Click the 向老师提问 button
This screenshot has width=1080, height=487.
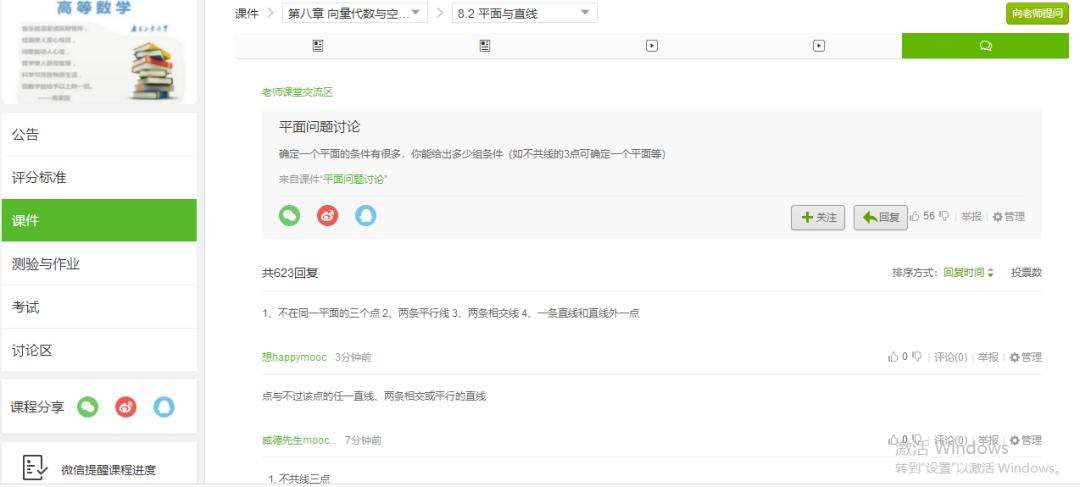click(x=1037, y=13)
